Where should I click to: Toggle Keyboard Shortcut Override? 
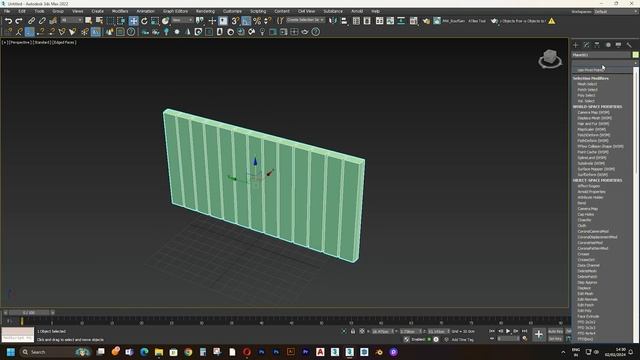pos(223,21)
